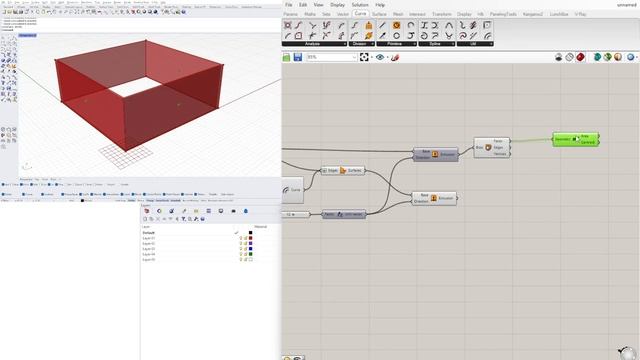Switch to the Mesh component tab
This screenshot has height=360, width=640.
[x=398, y=14]
